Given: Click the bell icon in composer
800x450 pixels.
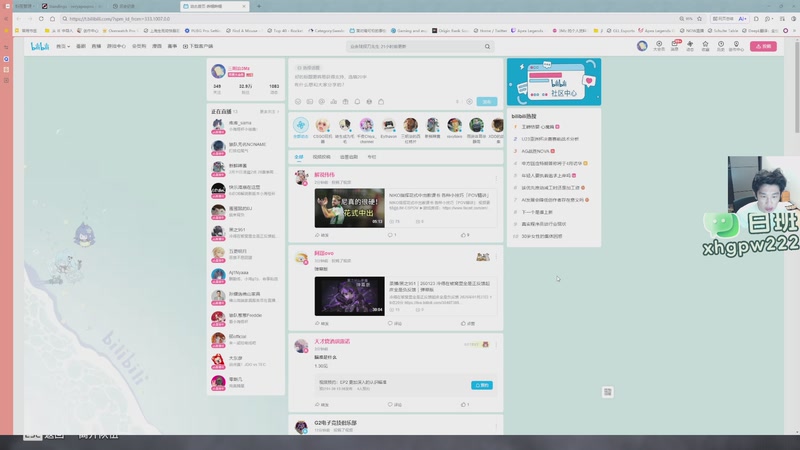Looking at the screenshot, I should [x=357, y=102].
